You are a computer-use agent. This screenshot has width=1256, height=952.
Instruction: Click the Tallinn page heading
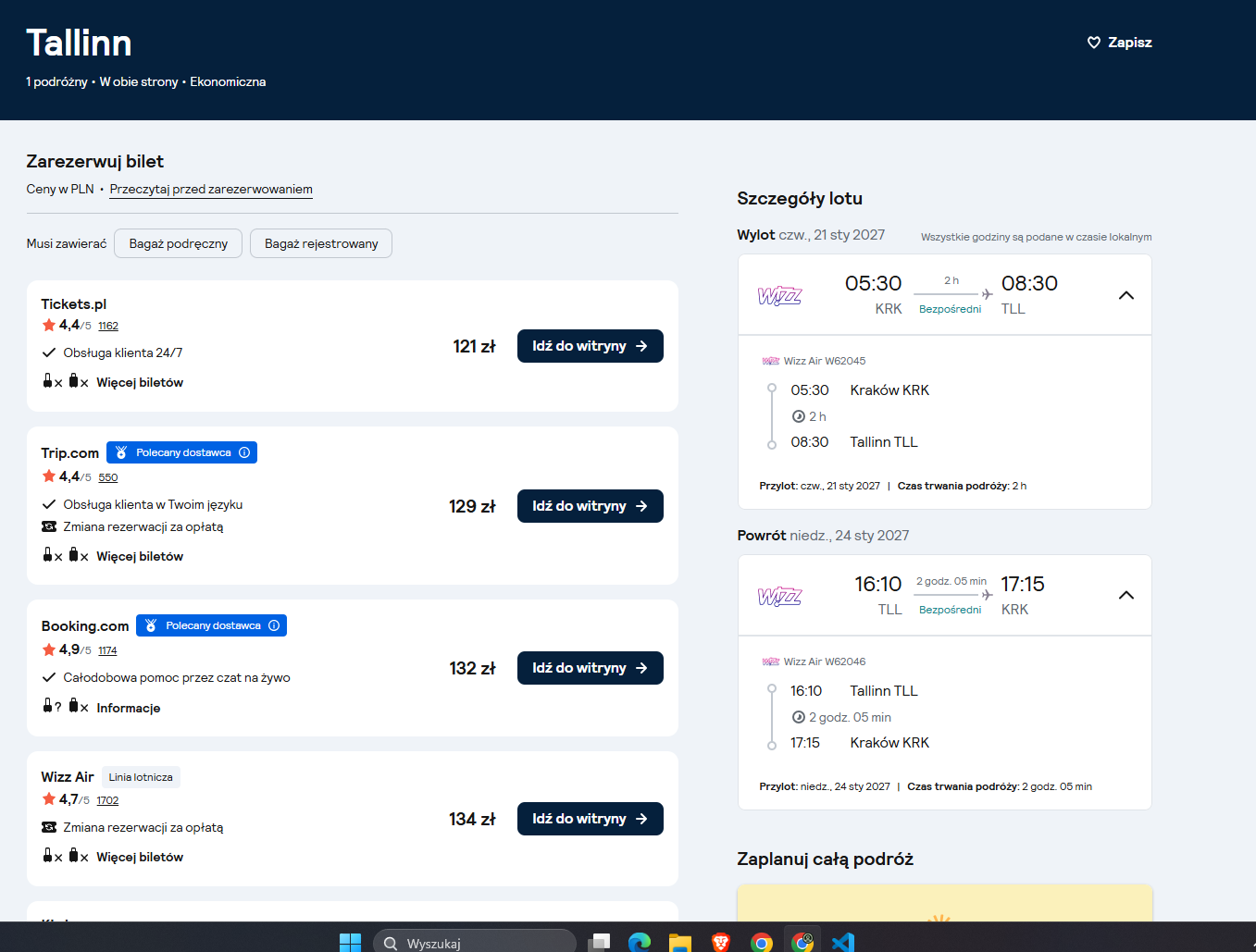[79, 43]
